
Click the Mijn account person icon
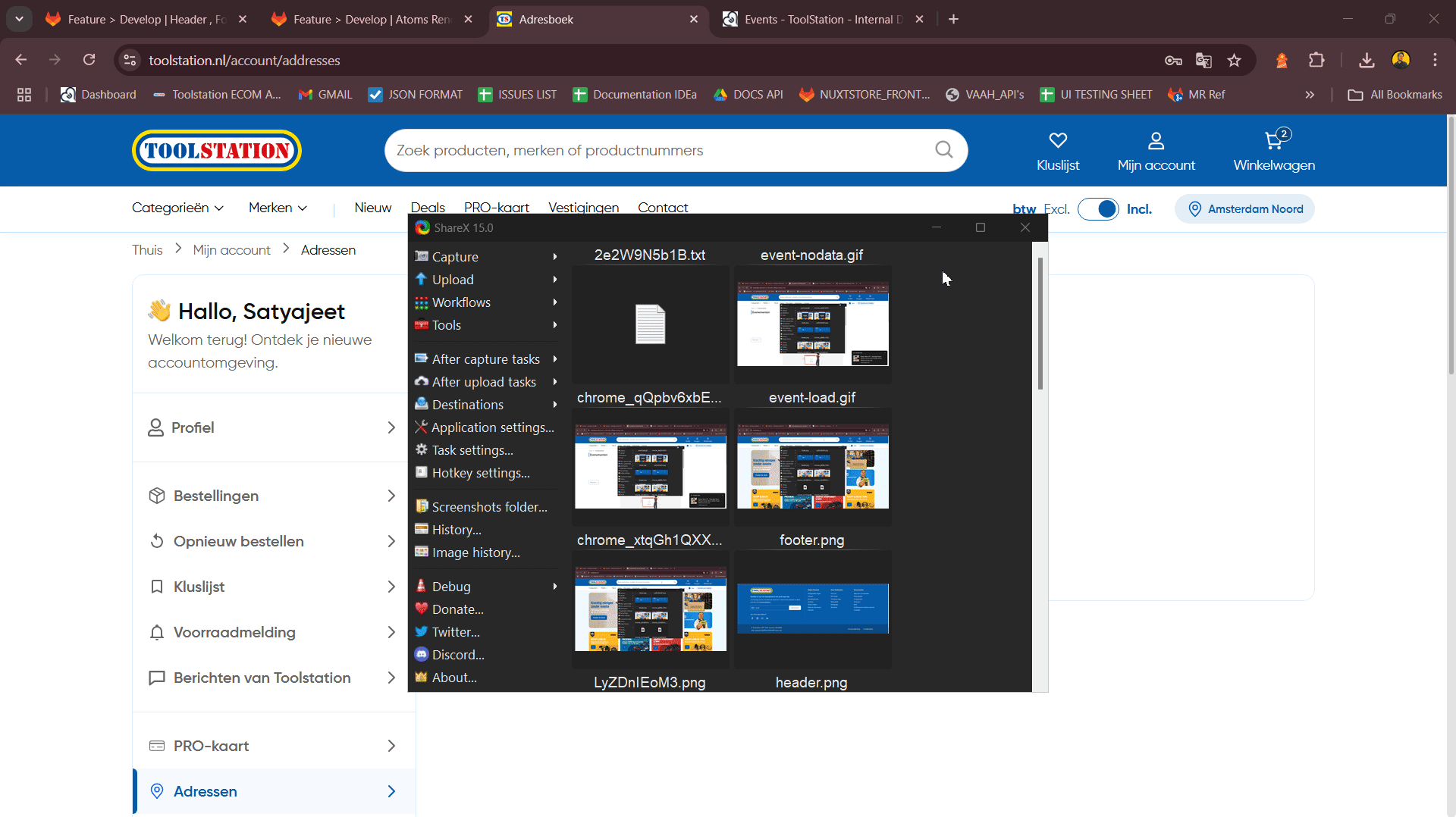(x=1155, y=141)
